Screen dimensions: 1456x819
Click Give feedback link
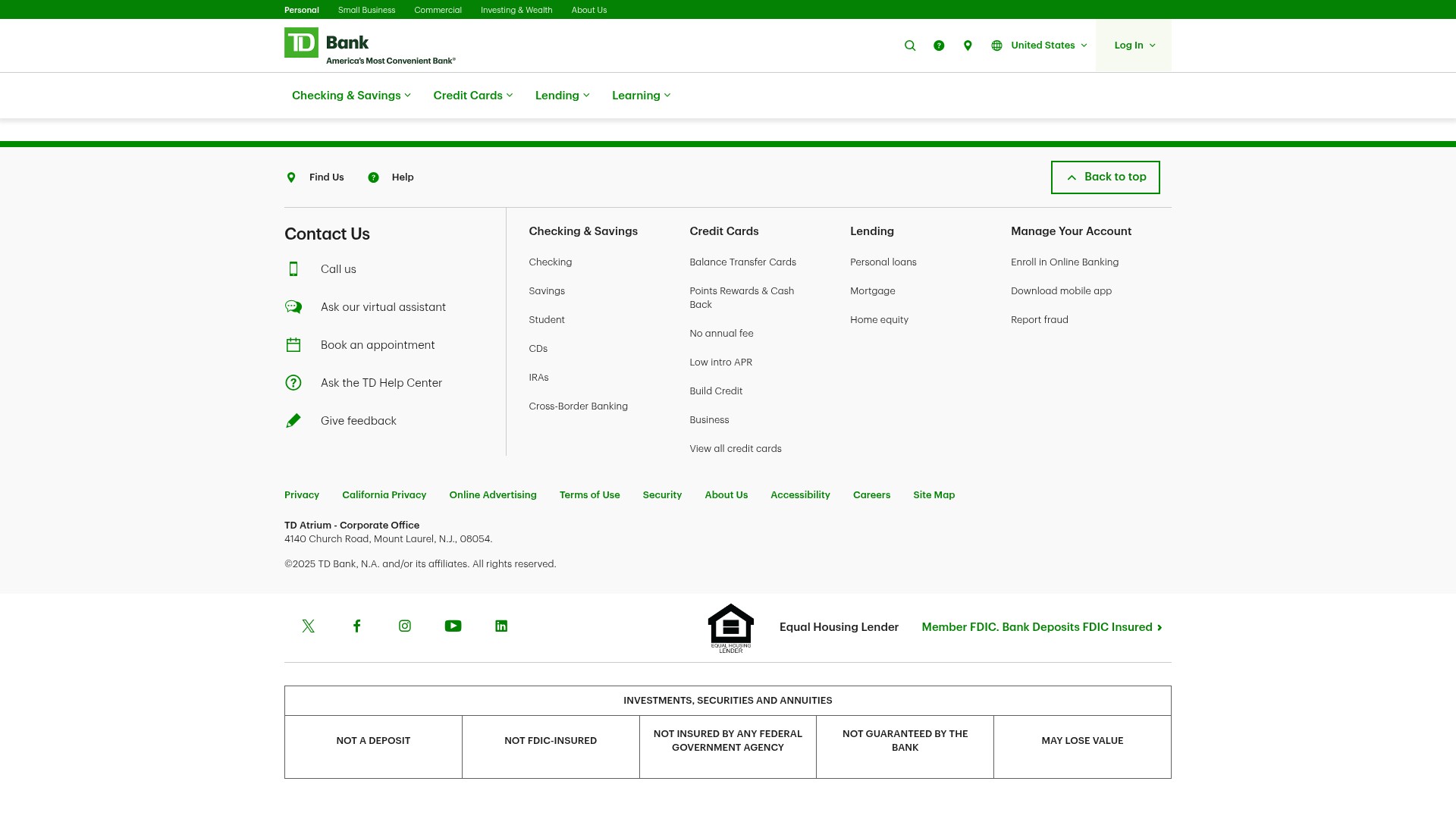(359, 421)
